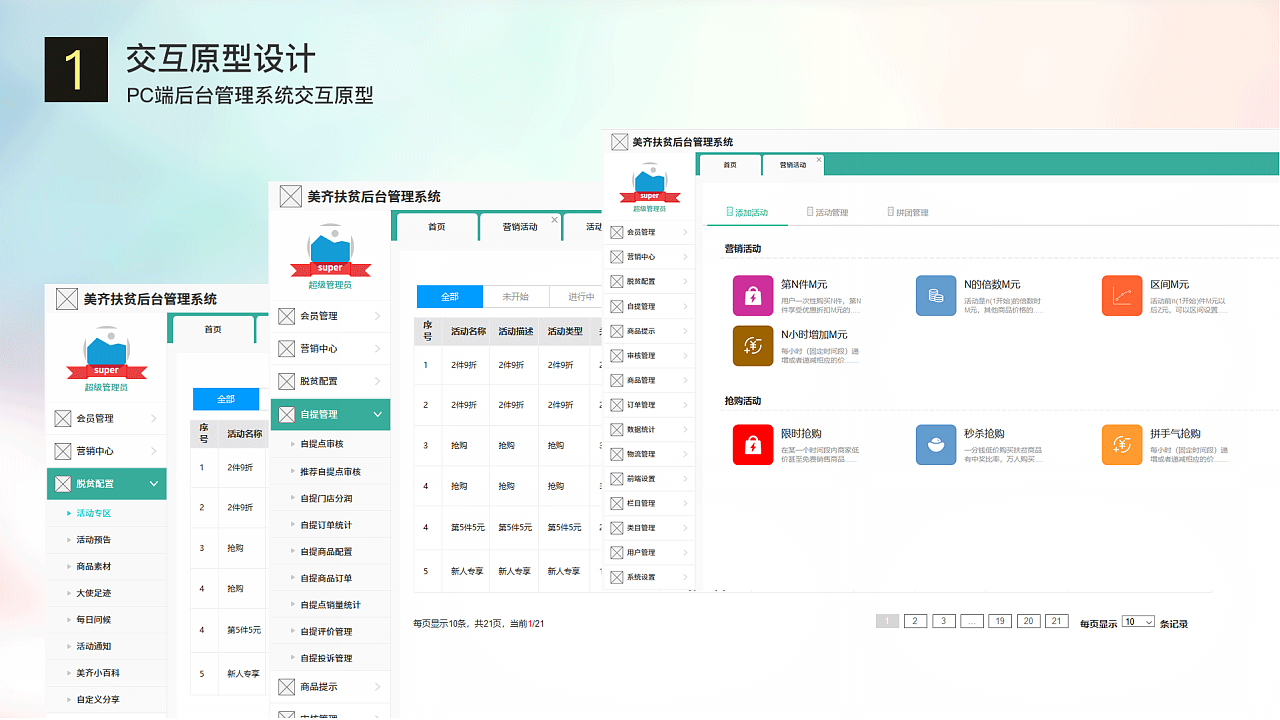1280x720 pixels.
Task: Click the 系统设置 sidebar icon
Action: click(x=619, y=577)
